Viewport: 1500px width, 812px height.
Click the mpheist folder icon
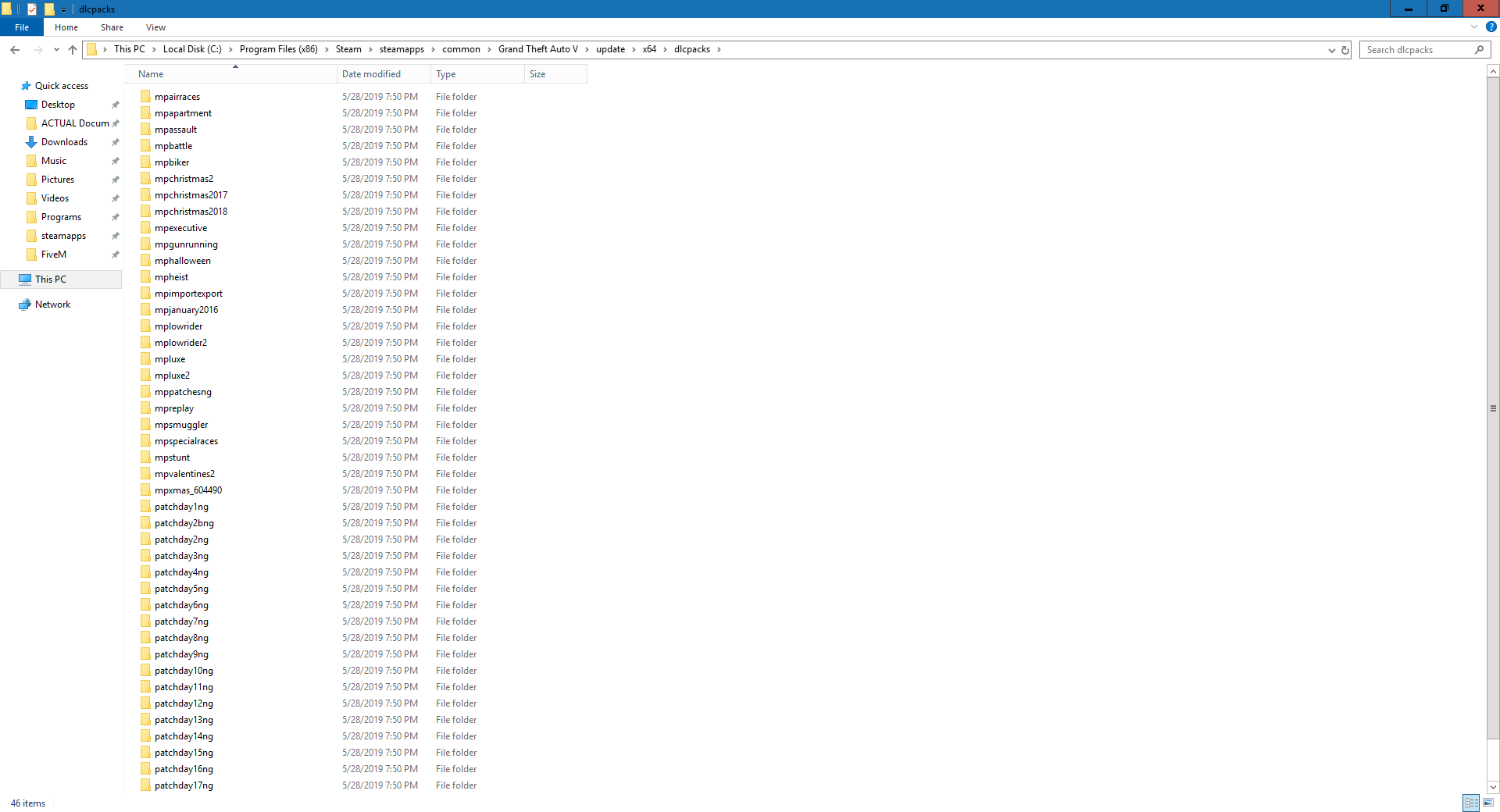[145, 277]
